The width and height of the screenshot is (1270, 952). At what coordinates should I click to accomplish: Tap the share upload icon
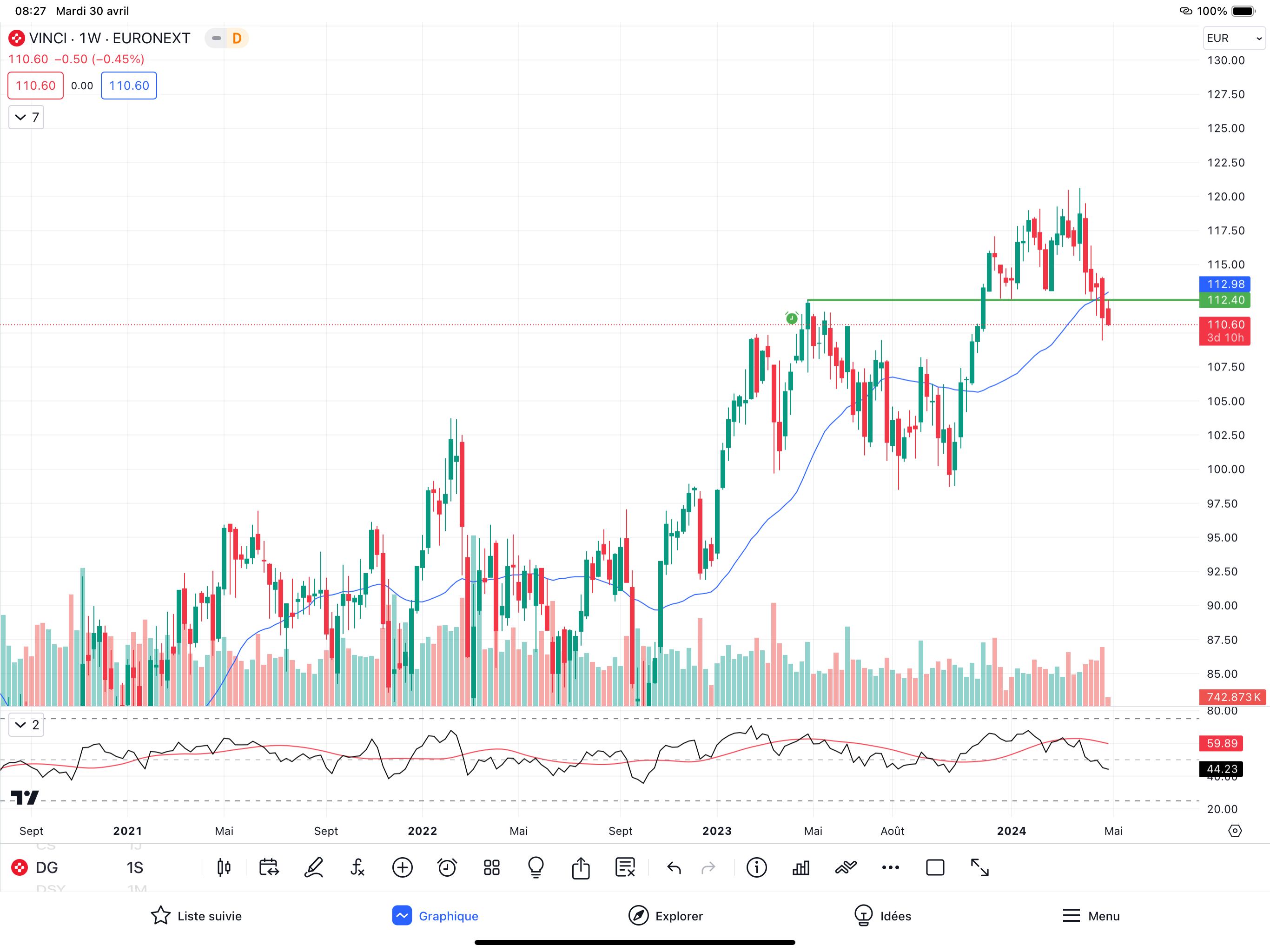coord(581,867)
